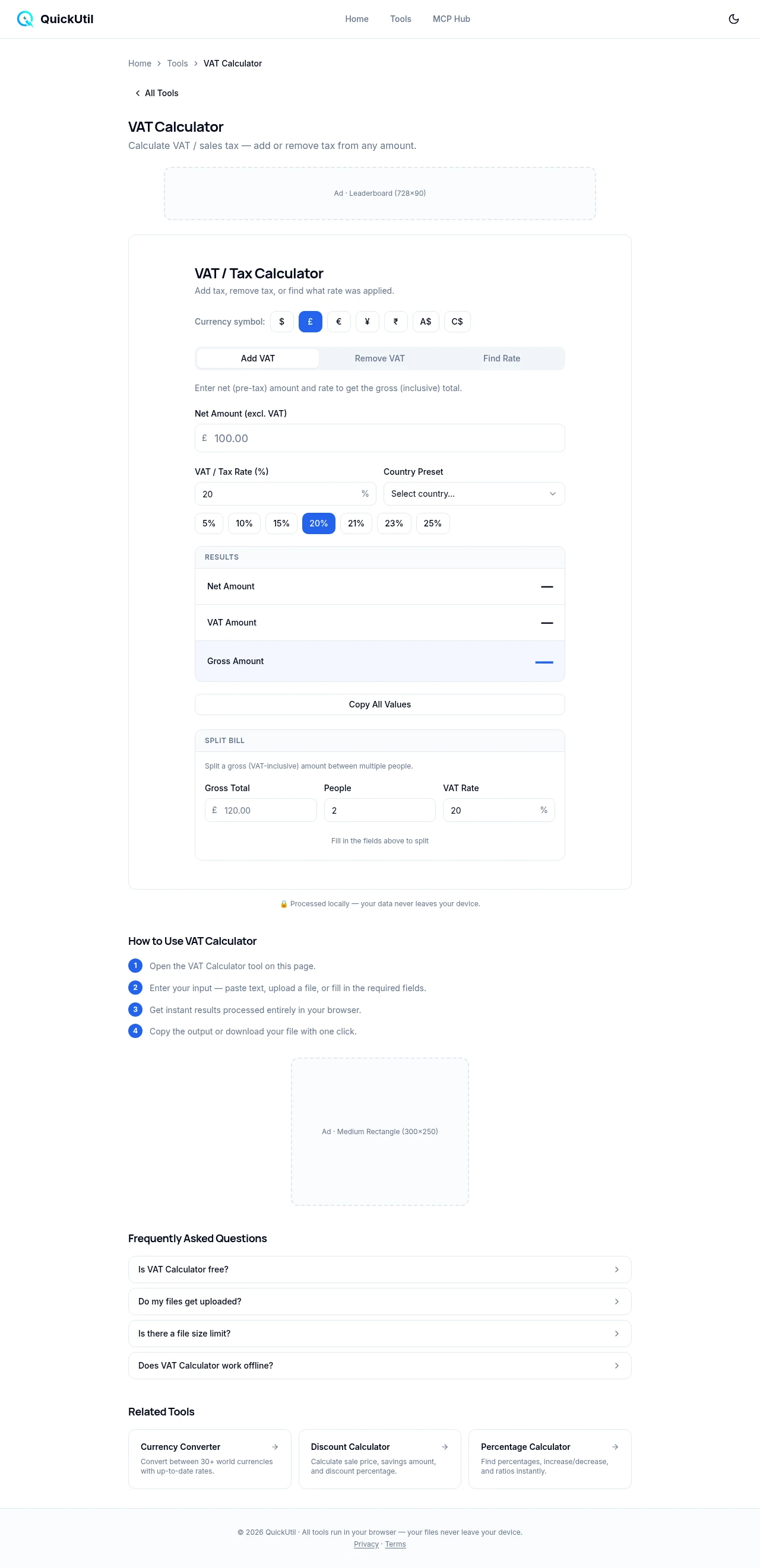Switch to the Remove VAT tab
Screen dimensions: 760x1568
[x=379, y=358]
